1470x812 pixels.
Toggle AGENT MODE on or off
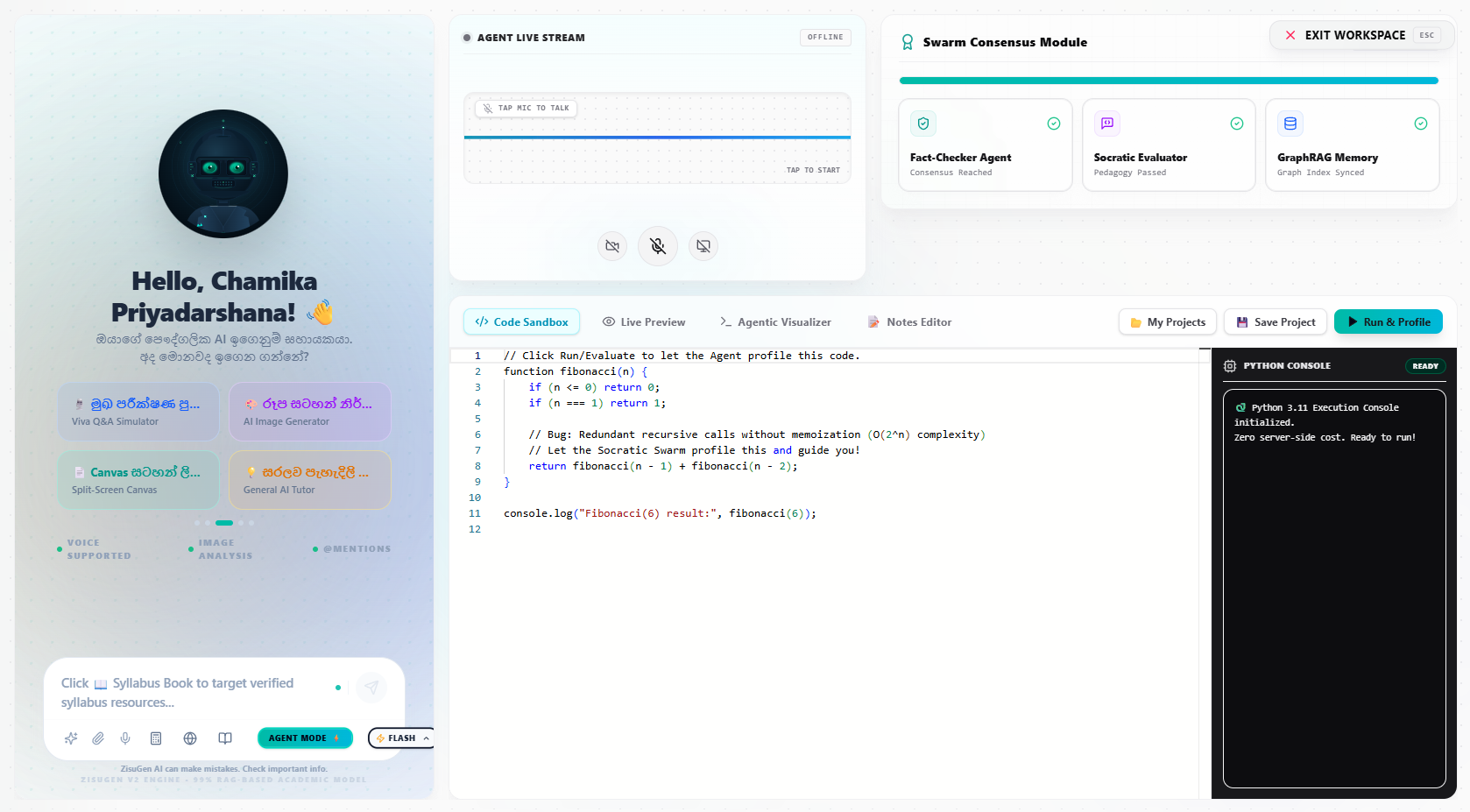(x=305, y=738)
